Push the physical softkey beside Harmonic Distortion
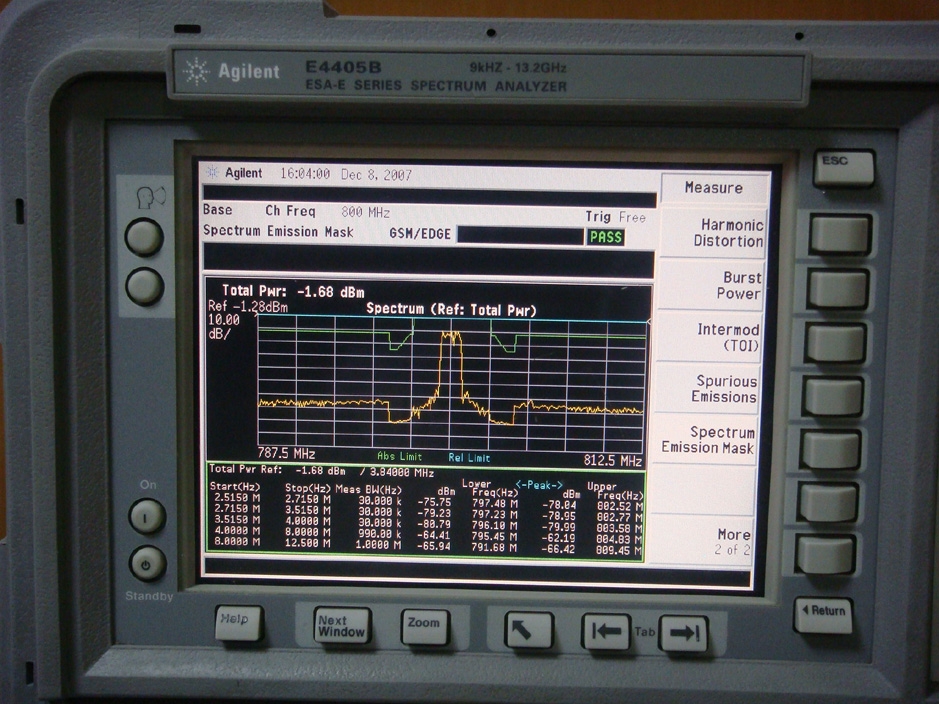 coord(840,235)
